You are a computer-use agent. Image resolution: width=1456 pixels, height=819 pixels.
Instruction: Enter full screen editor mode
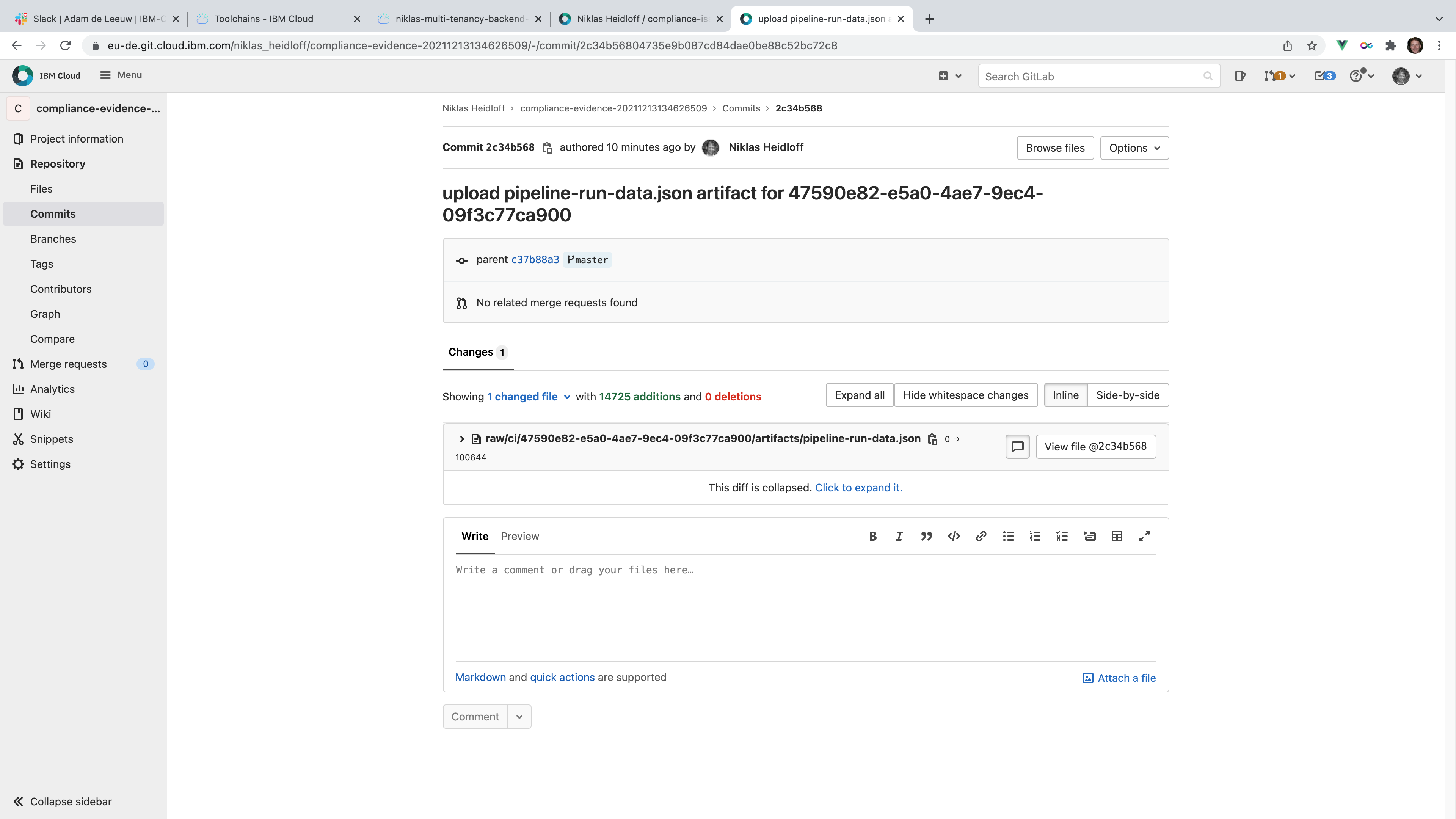(x=1144, y=537)
